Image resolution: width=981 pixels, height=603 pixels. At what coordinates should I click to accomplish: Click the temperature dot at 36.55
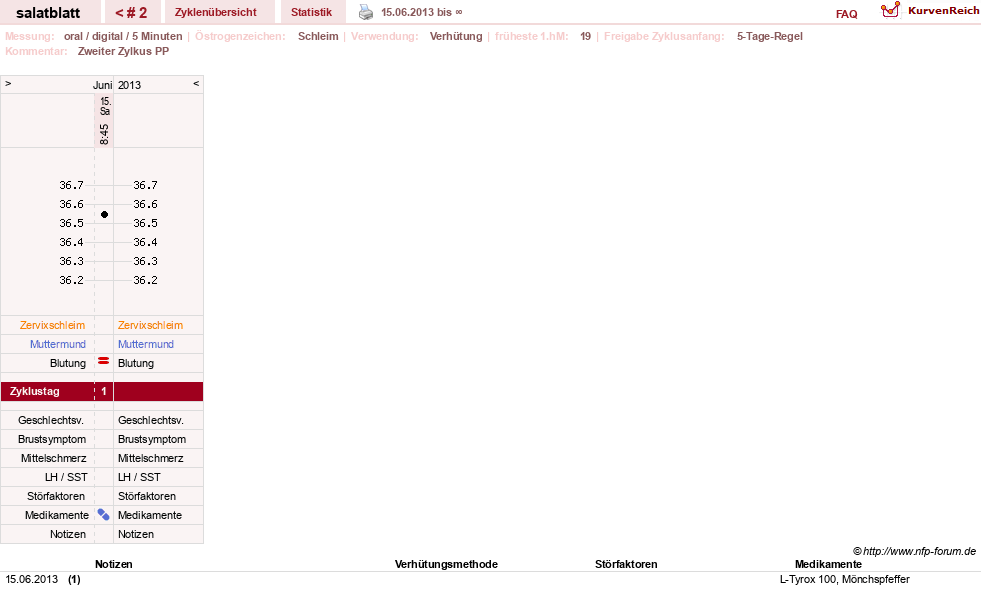coord(104,215)
